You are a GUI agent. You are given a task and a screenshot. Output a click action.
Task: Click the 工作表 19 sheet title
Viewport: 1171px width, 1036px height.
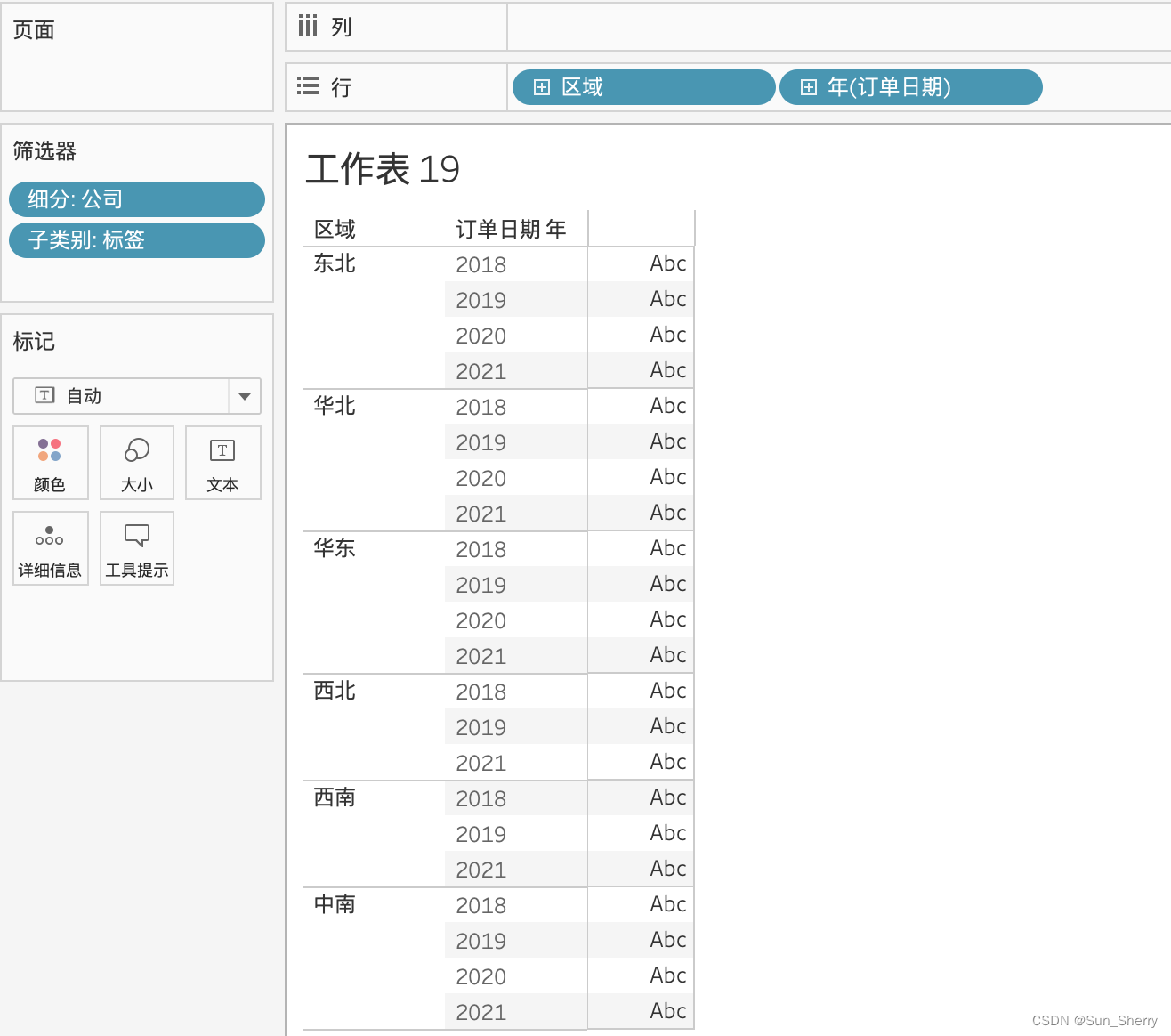(x=383, y=169)
